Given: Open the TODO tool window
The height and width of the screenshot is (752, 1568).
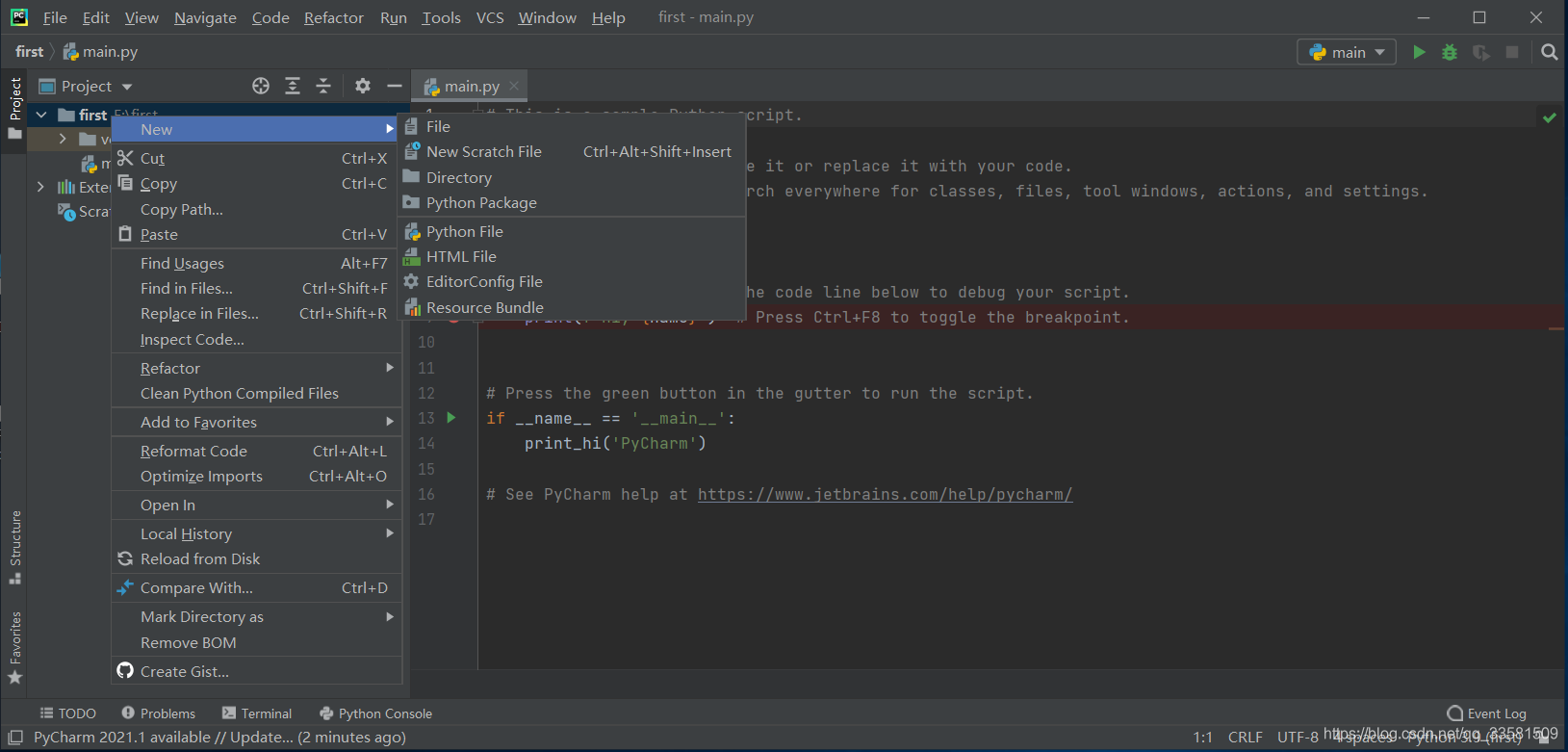Looking at the screenshot, I should 67,713.
